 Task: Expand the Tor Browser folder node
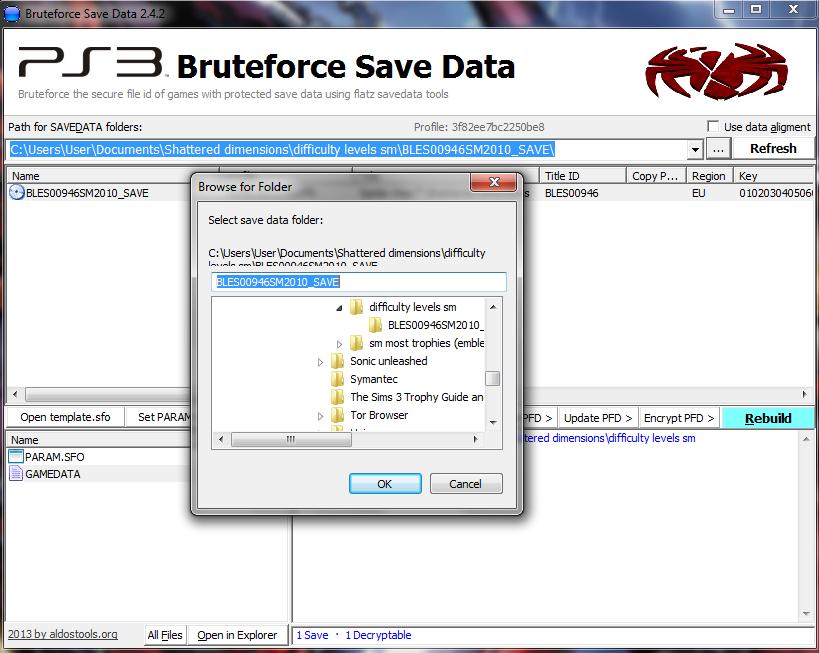click(x=320, y=416)
